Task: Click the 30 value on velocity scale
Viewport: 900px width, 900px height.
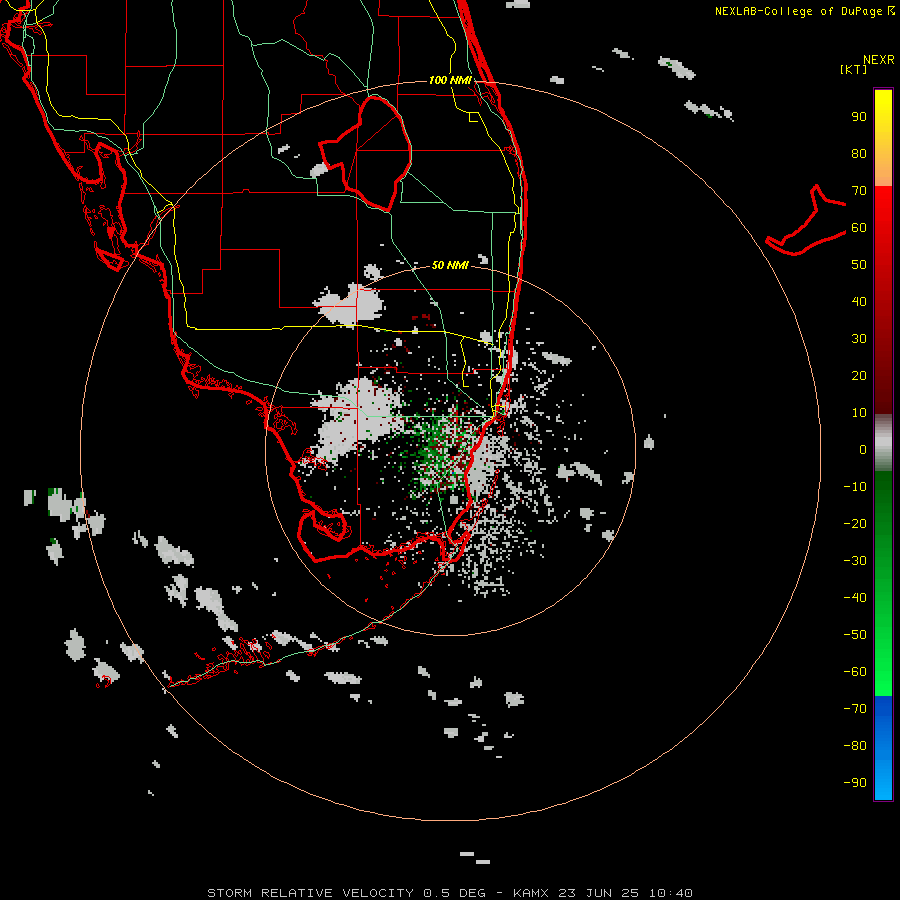Action: pyautogui.click(x=859, y=339)
